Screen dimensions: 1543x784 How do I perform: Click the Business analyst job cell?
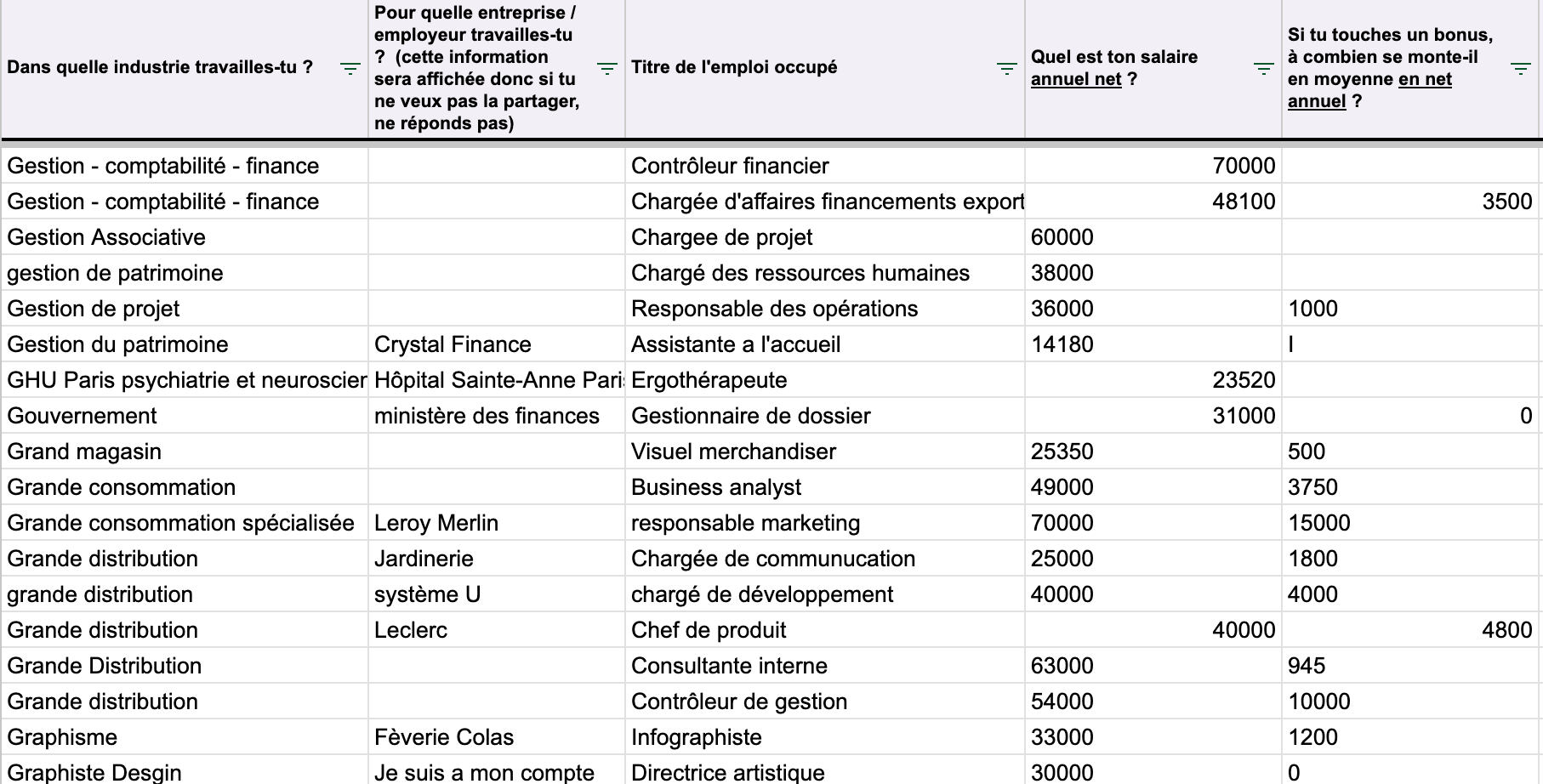[825, 487]
